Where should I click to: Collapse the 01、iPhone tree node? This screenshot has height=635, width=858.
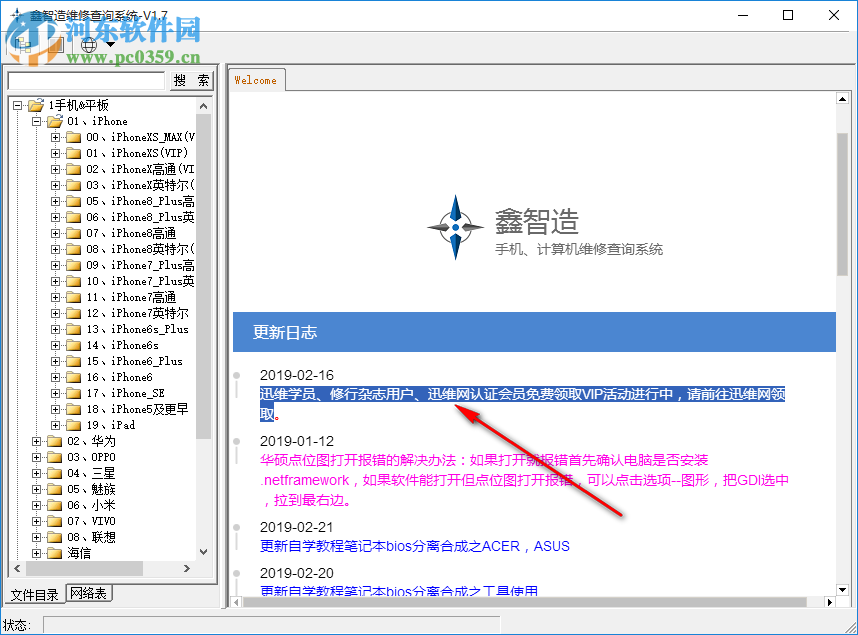pyautogui.click(x=36, y=121)
